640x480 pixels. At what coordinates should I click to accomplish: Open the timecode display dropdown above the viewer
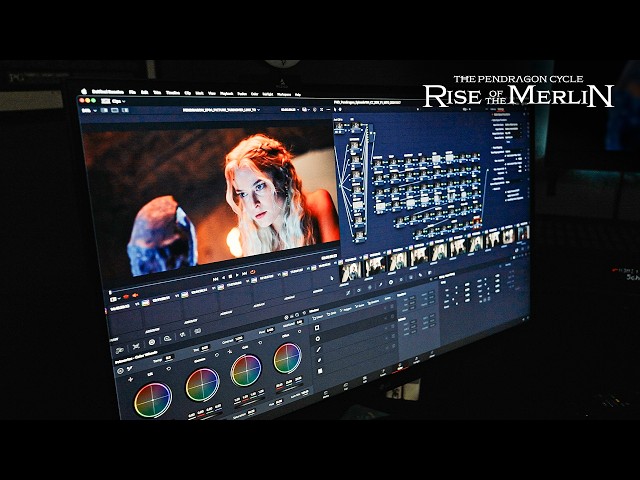tap(289, 109)
